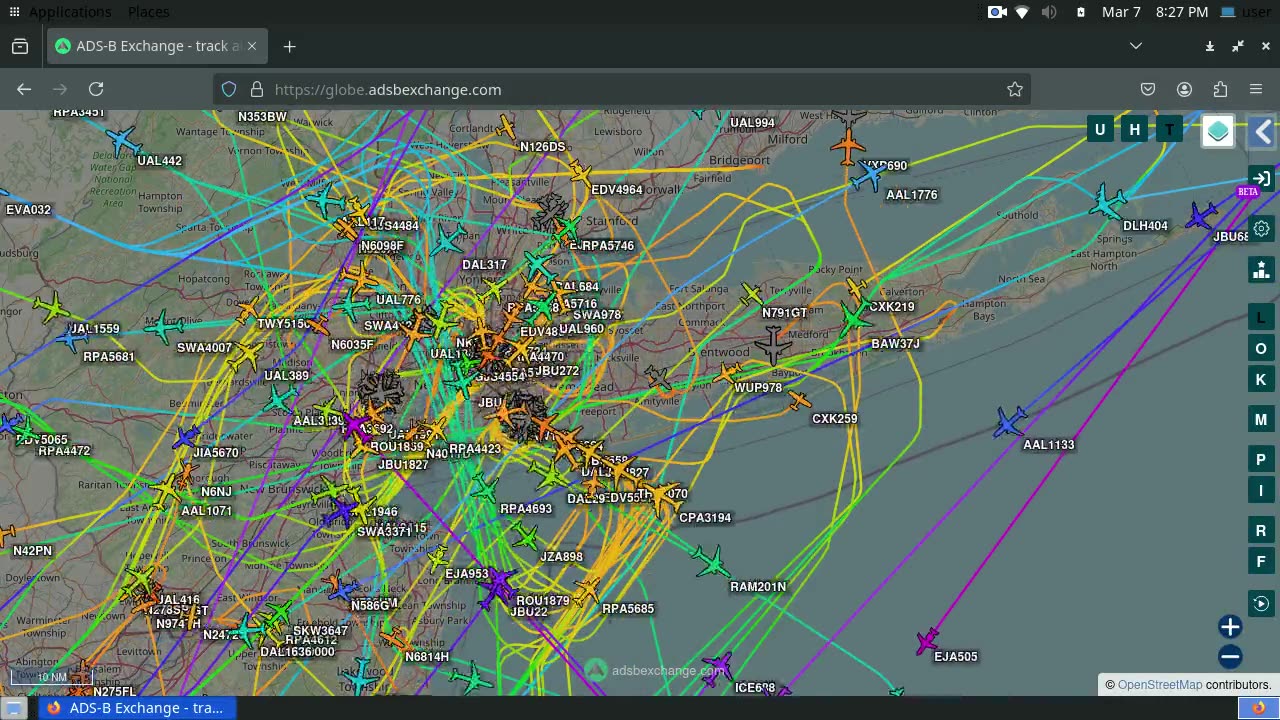Click the screen recording camera icon
Image resolution: width=1280 pixels, height=720 pixels.
[996, 12]
